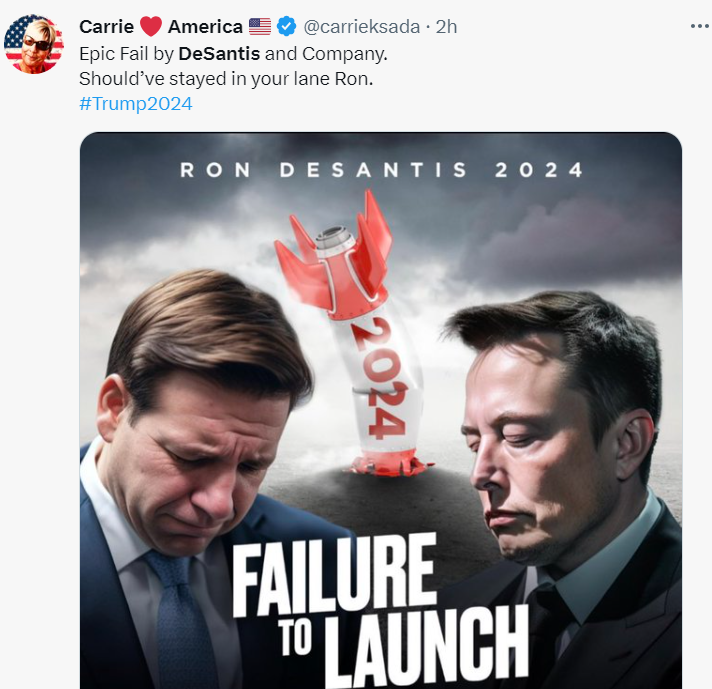Click the word LAUNCH on the poster

(x=427, y=644)
